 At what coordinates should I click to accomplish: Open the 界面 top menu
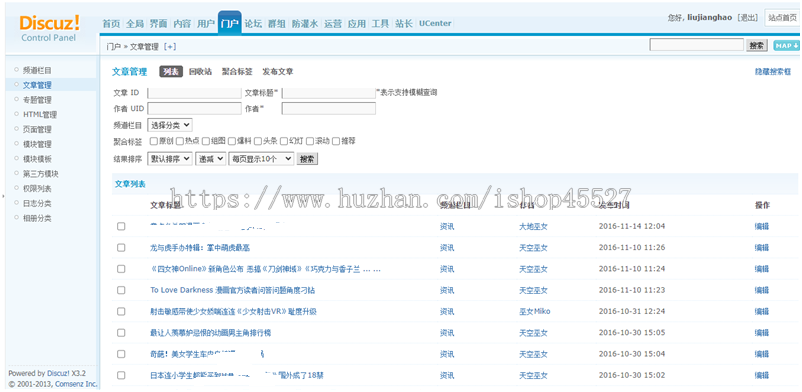[159, 24]
